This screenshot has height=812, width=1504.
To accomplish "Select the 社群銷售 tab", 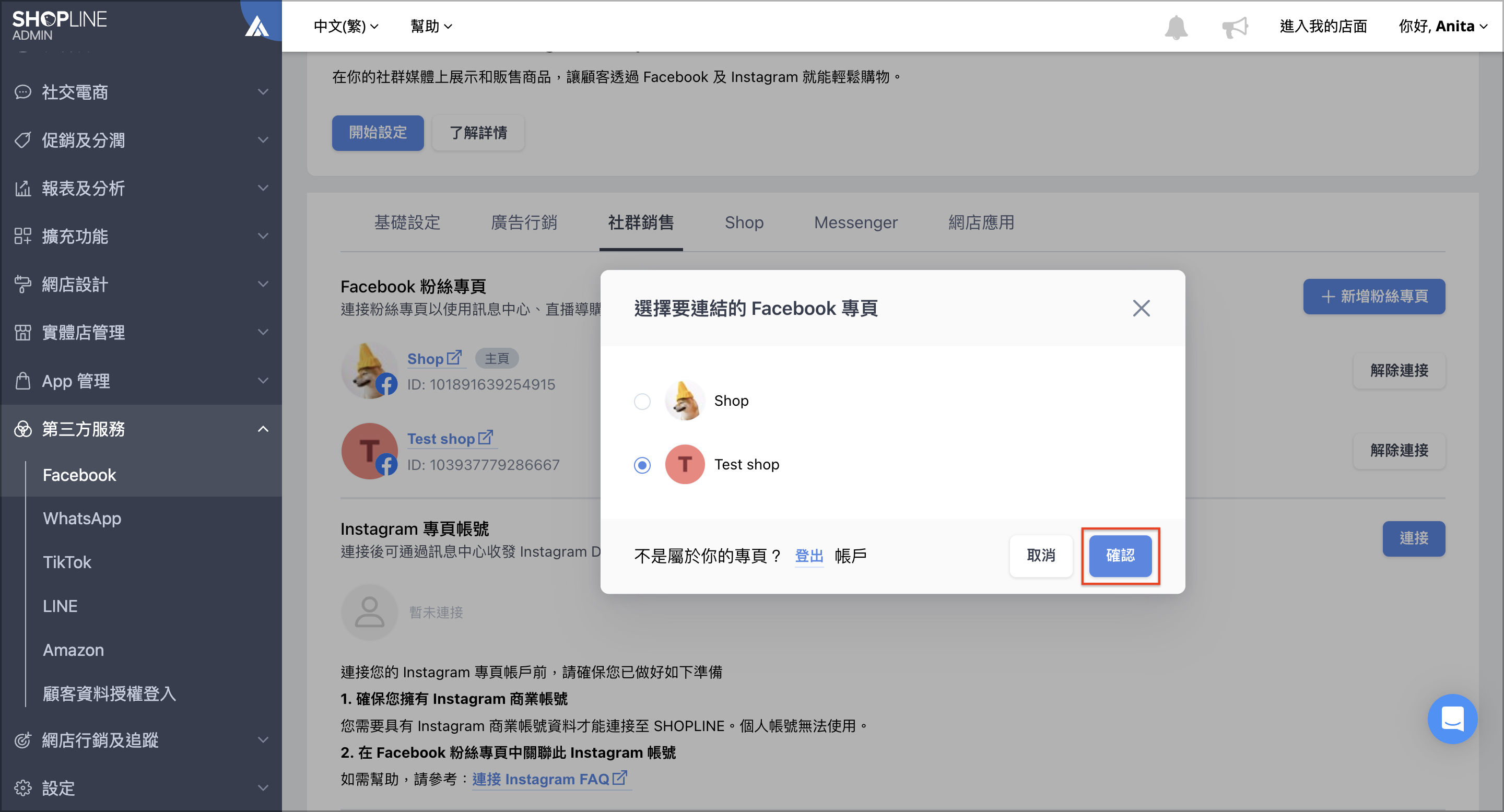I will coord(640,222).
